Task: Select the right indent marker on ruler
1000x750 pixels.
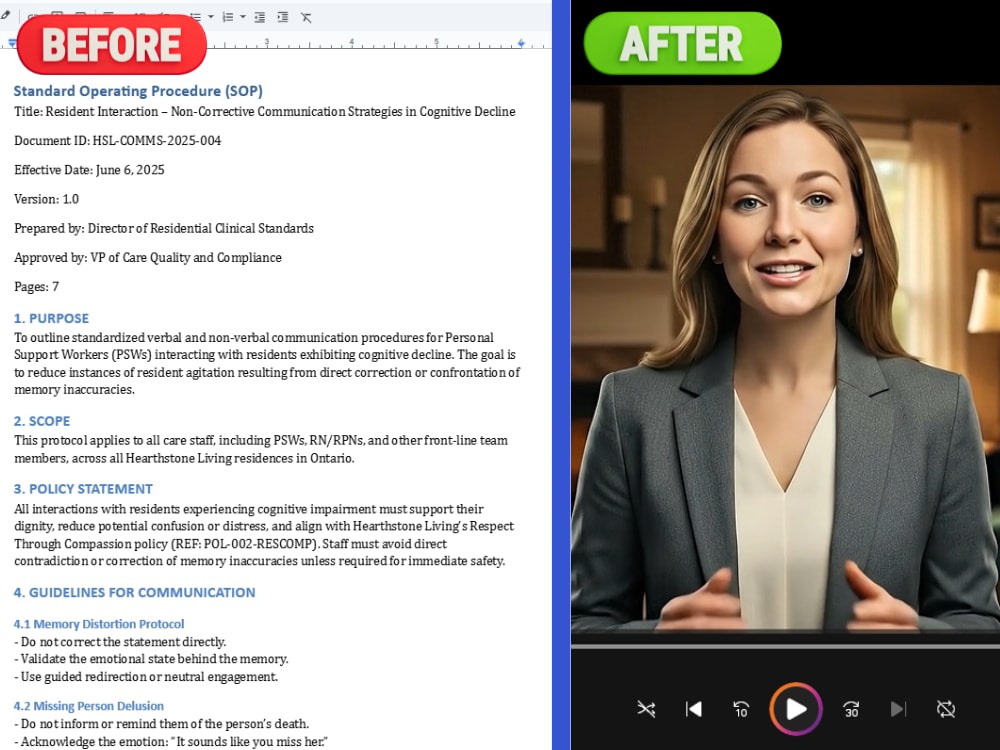Action: pos(521,43)
